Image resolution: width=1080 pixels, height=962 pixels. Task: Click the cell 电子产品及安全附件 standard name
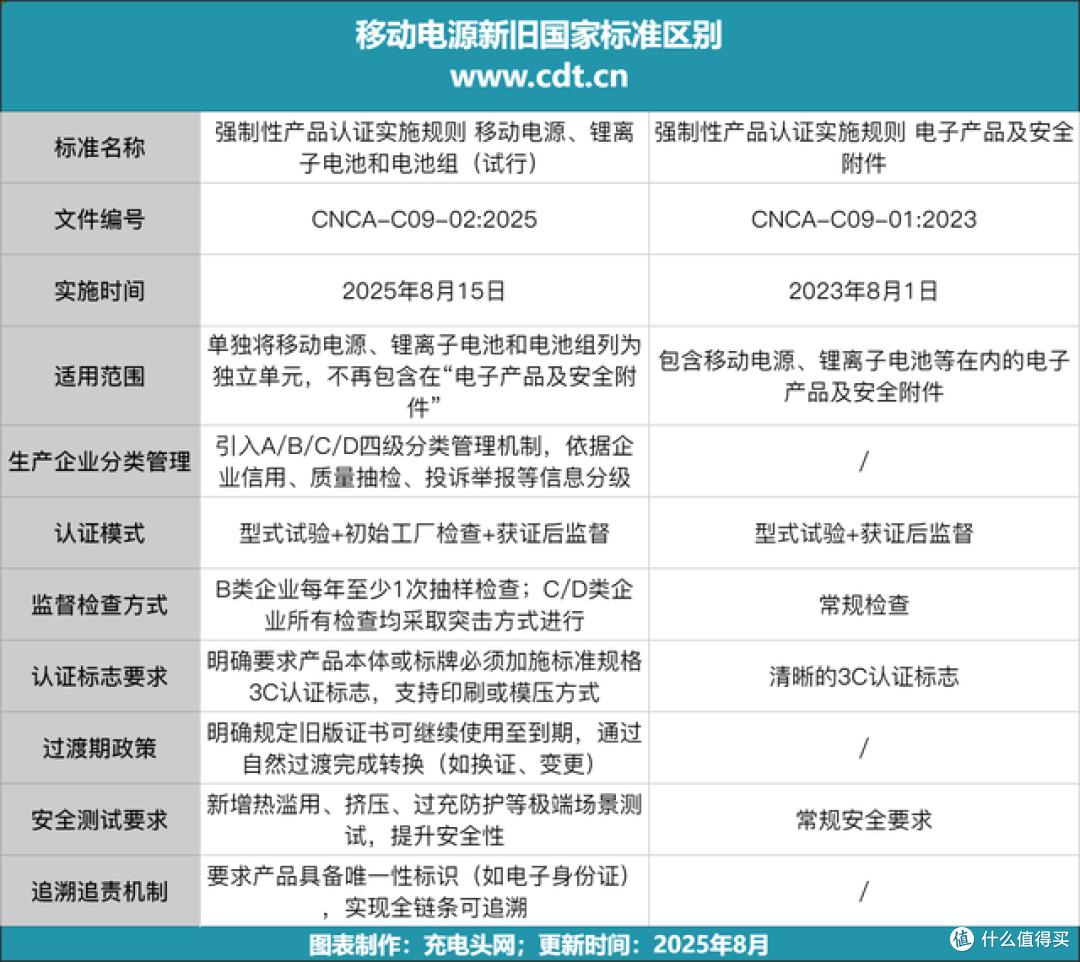point(864,147)
